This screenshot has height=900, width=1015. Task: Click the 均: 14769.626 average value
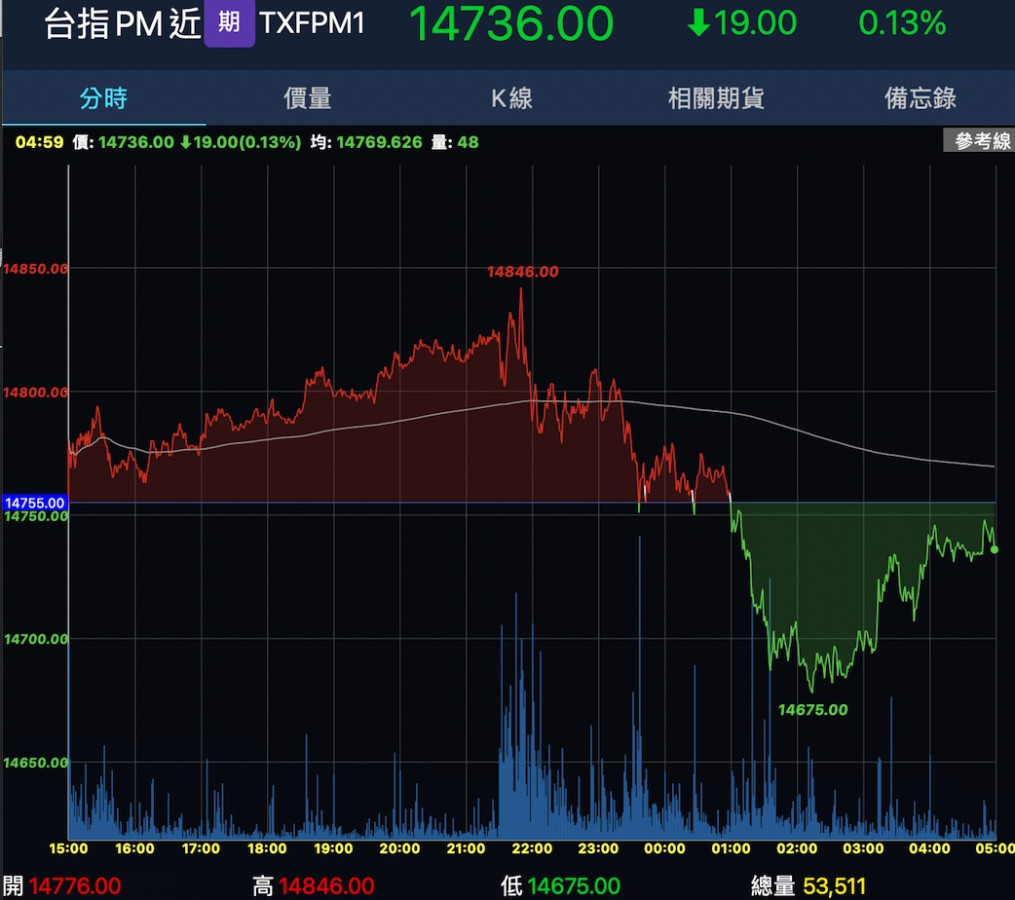pos(366,142)
